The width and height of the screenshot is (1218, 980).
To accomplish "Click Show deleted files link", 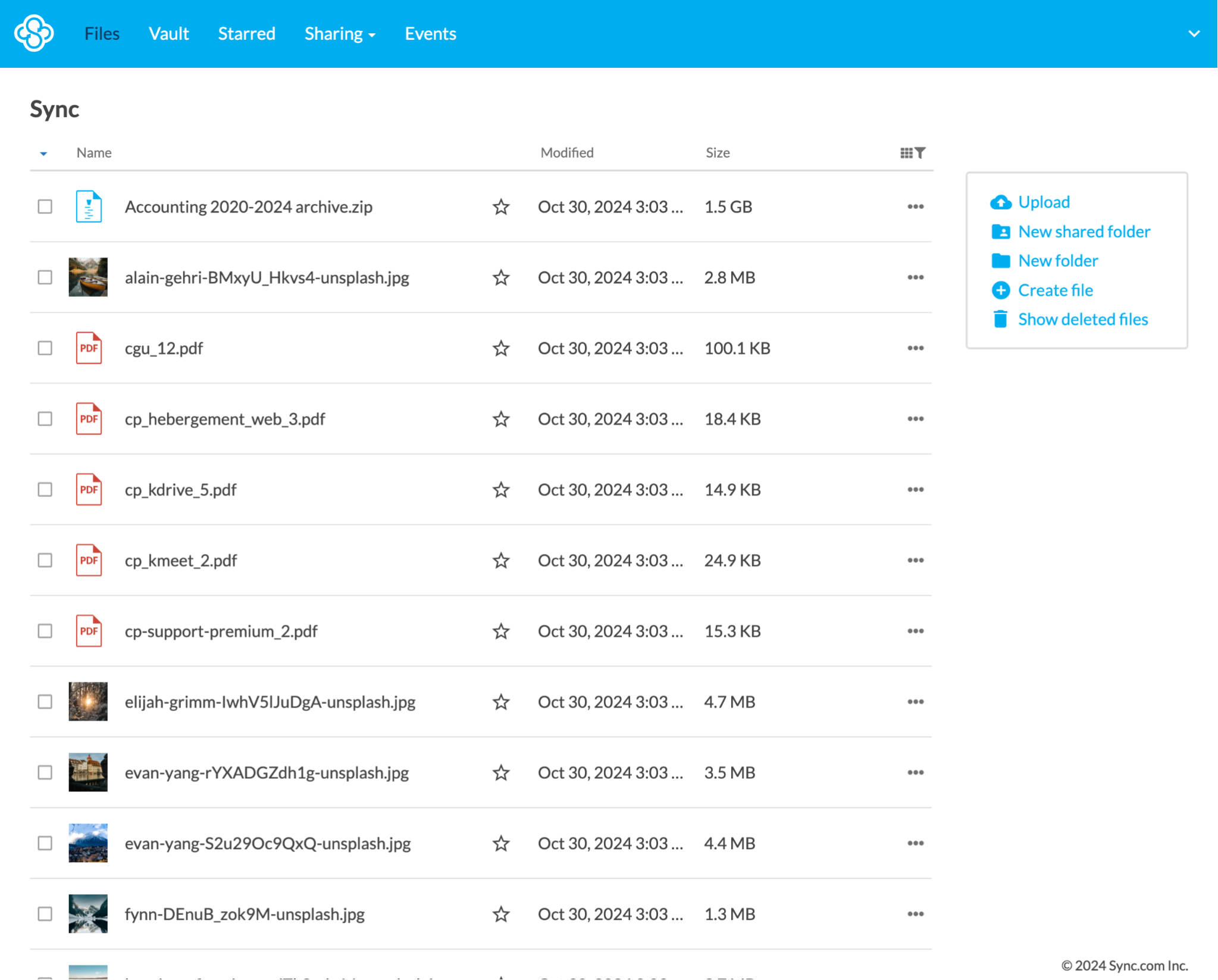I will (x=1083, y=320).
